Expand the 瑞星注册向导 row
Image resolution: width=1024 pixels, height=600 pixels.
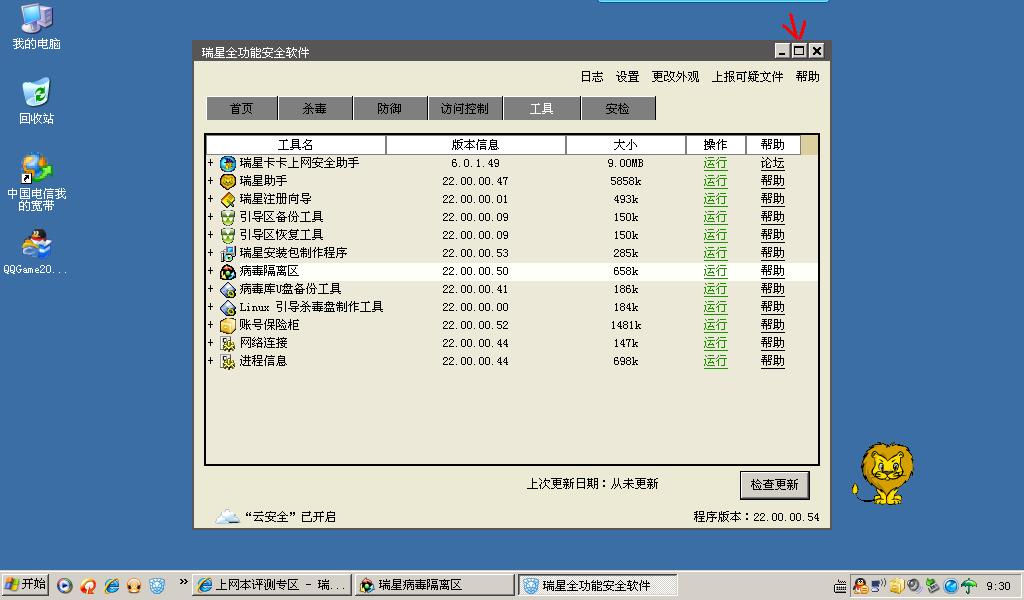click(210, 198)
